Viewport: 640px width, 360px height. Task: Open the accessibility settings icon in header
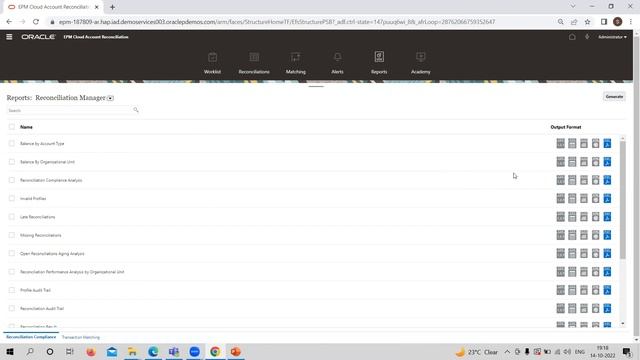(587, 37)
